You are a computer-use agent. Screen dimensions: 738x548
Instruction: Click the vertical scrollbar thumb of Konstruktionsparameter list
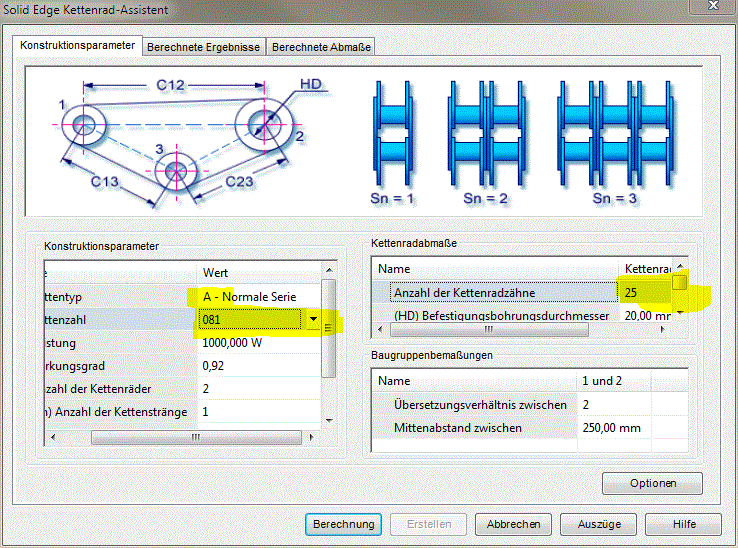pyautogui.click(x=329, y=328)
